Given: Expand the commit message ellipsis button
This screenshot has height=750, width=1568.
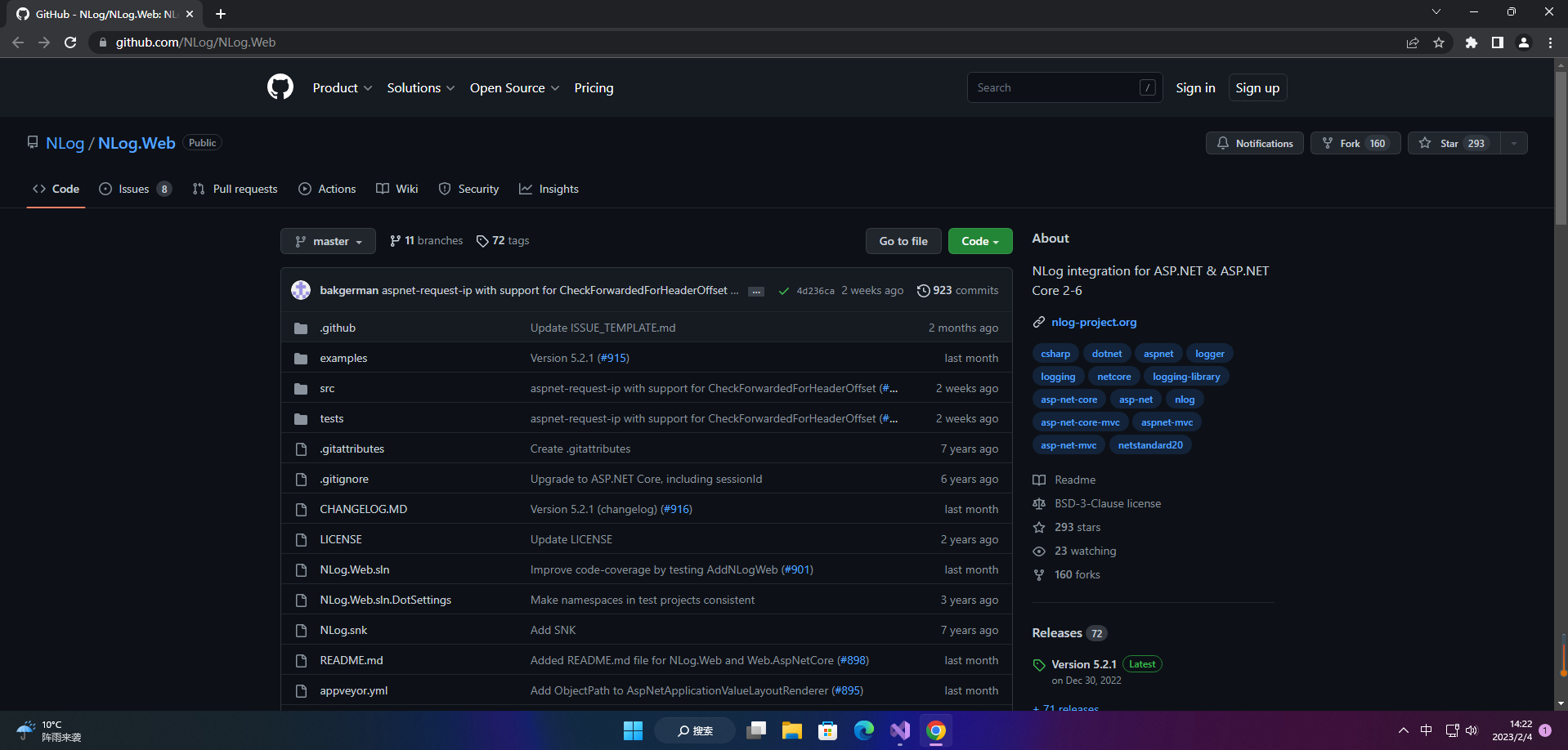Looking at the screenshot, I should [756, 292].
